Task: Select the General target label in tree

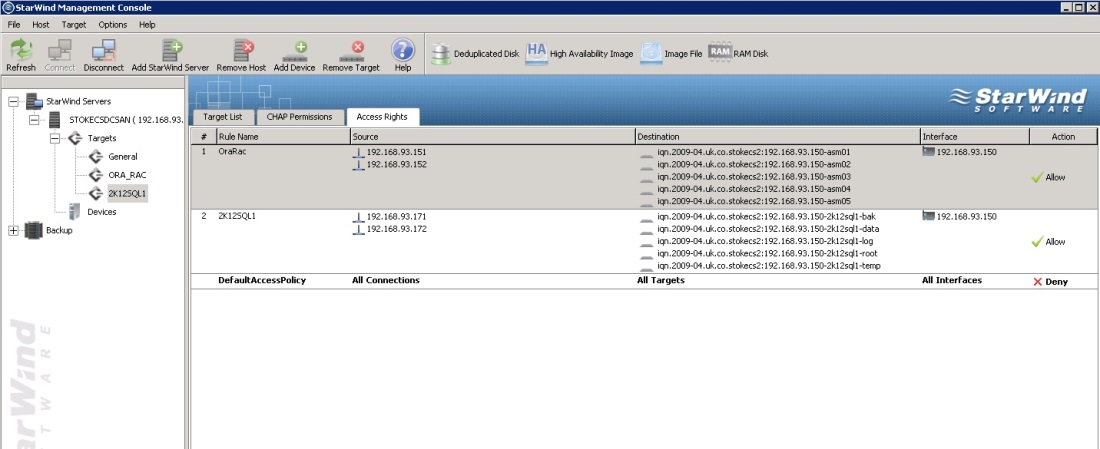Action: (123, 156)
